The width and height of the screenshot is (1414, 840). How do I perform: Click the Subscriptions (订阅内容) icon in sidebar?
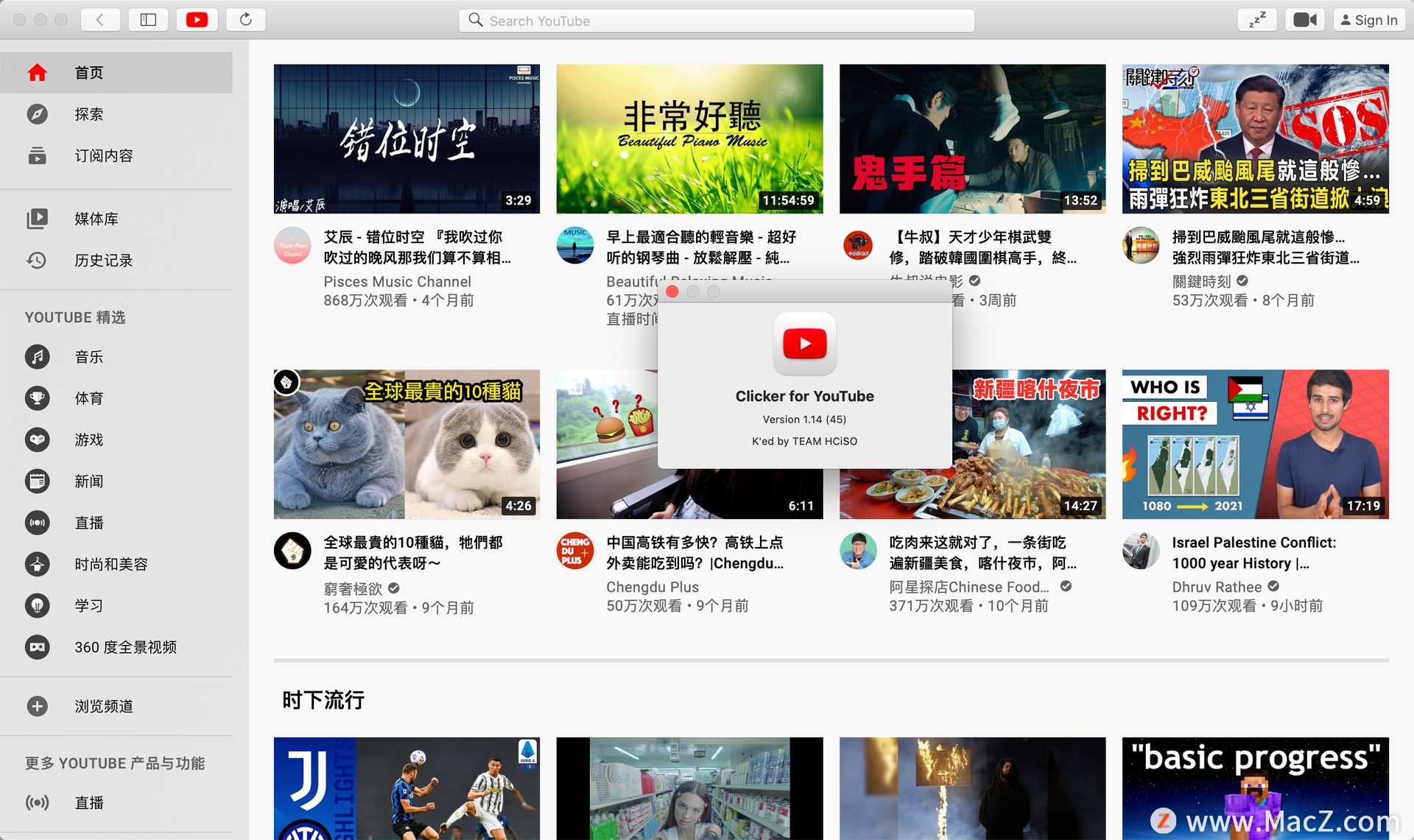[x=36, y=155]
